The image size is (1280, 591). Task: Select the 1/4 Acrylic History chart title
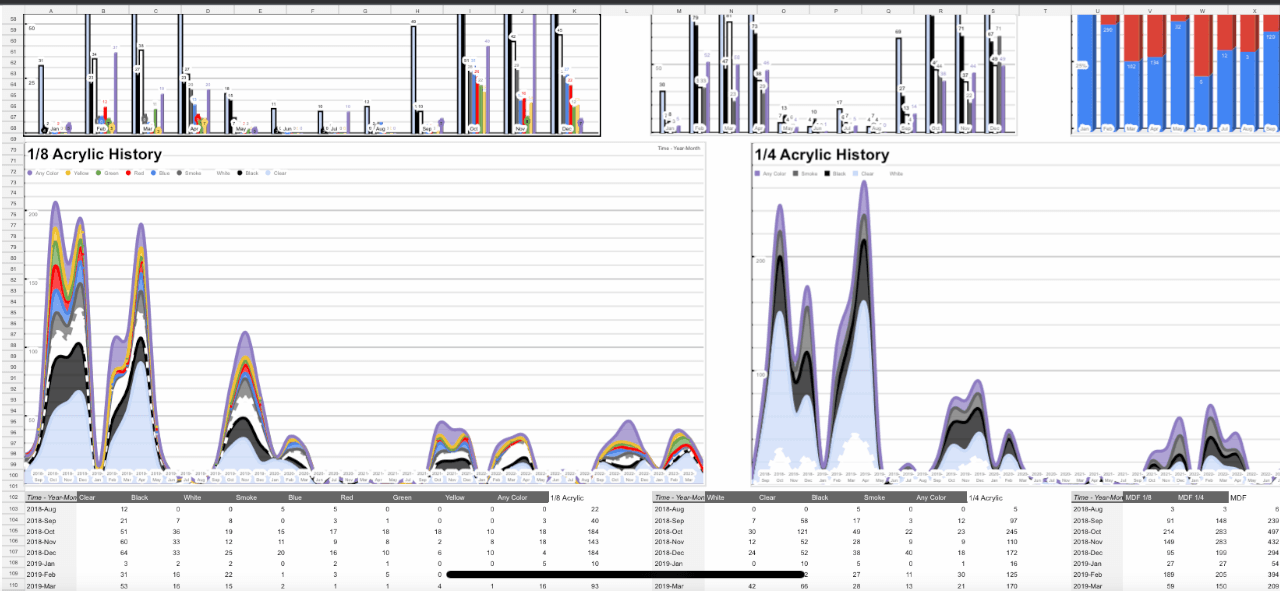click(820, 155)
